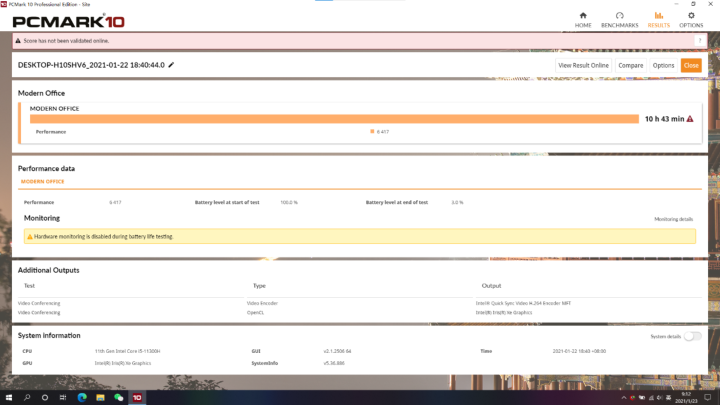Viewport: 720px width, 405px height.
Task: Switch to the Results section
Action: pos(658,19)
